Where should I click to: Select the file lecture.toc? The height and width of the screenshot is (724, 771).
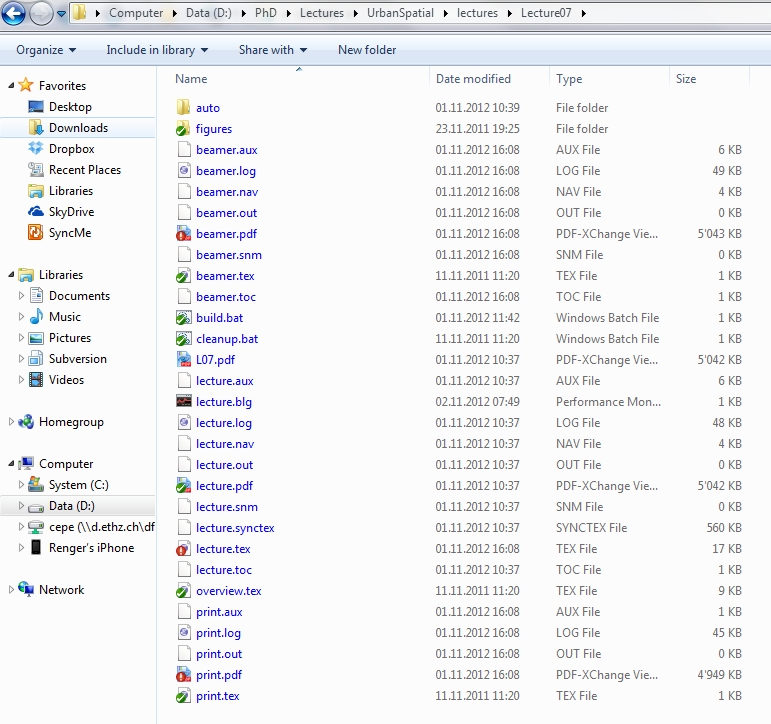point(224,570)
